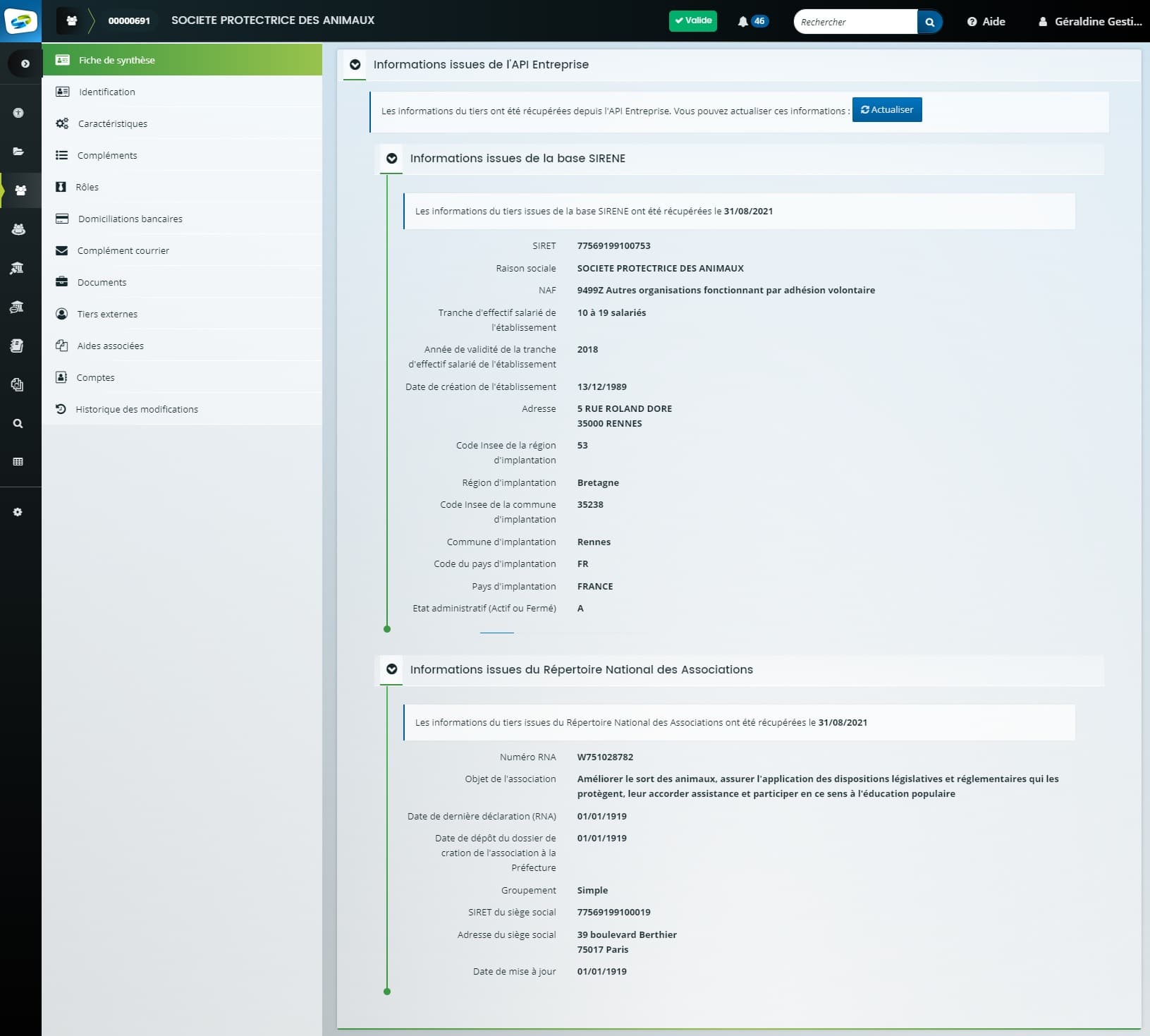This screenshot has width=1150, height=1036.
Task: Open the Identification menu entry
Action: coord(182,92)
